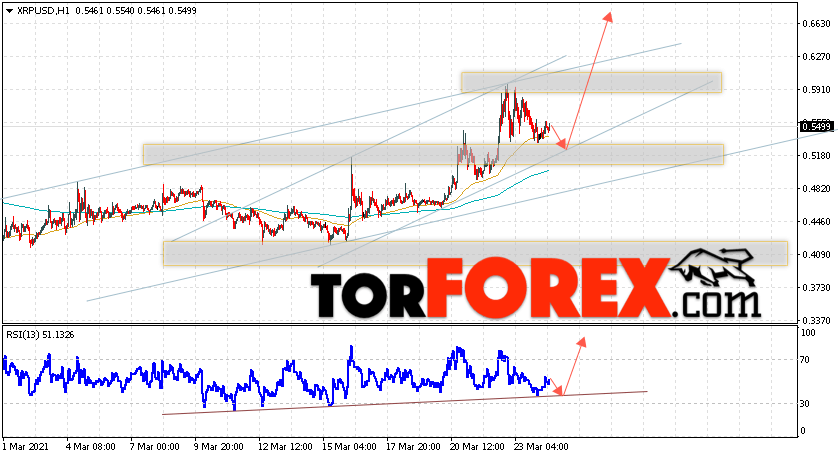Click the 0.3370 price axis label
838x458 pixels.
[x=817, y=321]
